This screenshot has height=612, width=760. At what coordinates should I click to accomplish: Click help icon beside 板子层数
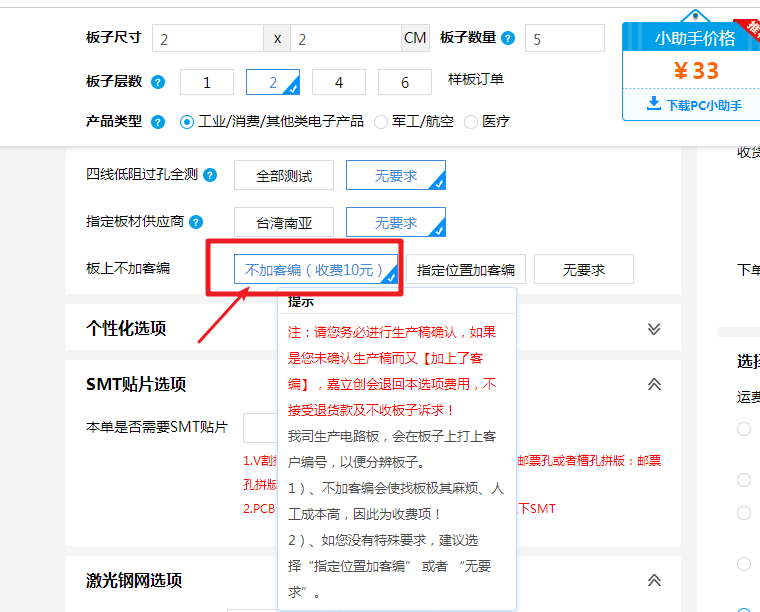click(x=158, y=82)
